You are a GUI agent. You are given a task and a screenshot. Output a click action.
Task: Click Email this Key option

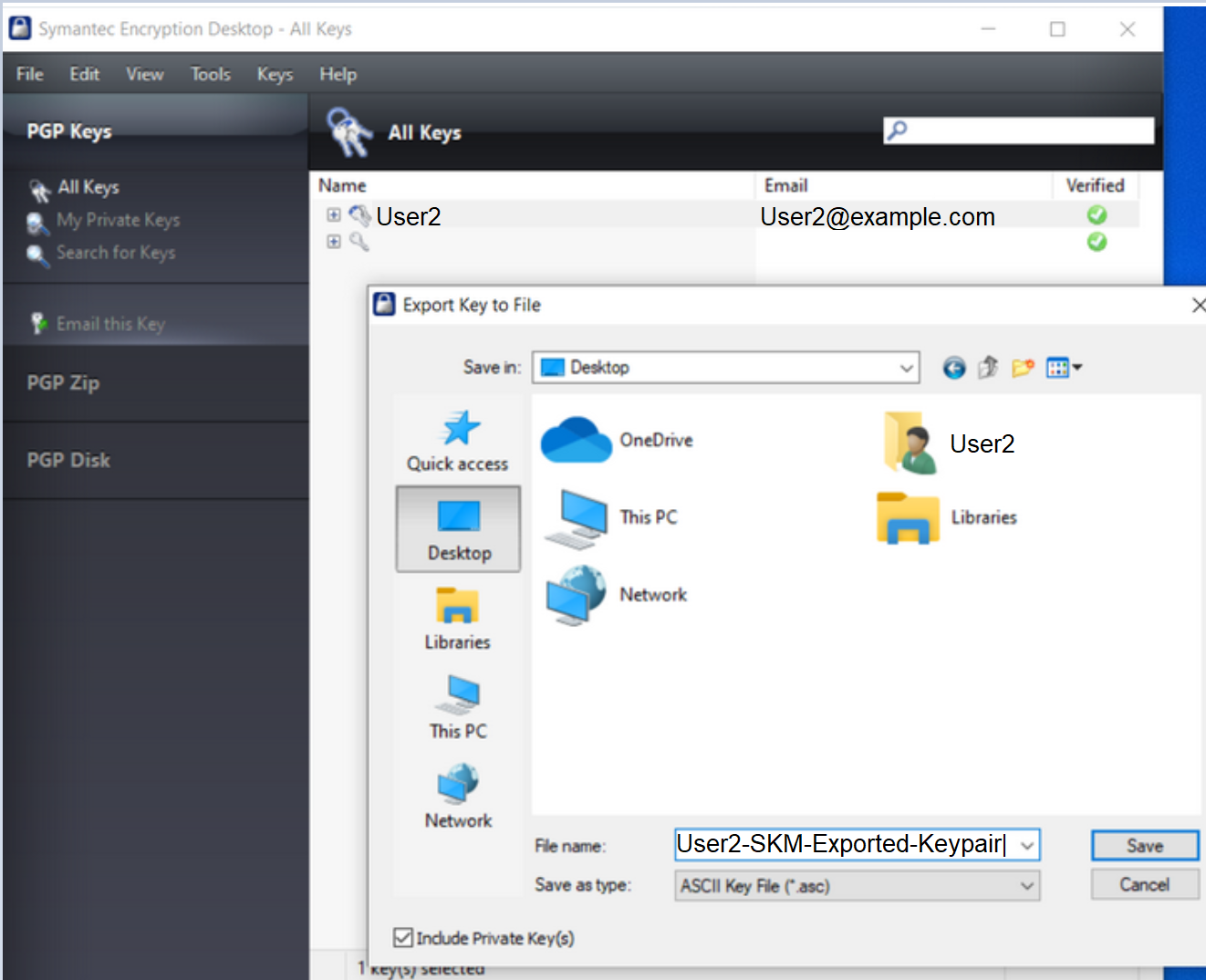point(110,324)
